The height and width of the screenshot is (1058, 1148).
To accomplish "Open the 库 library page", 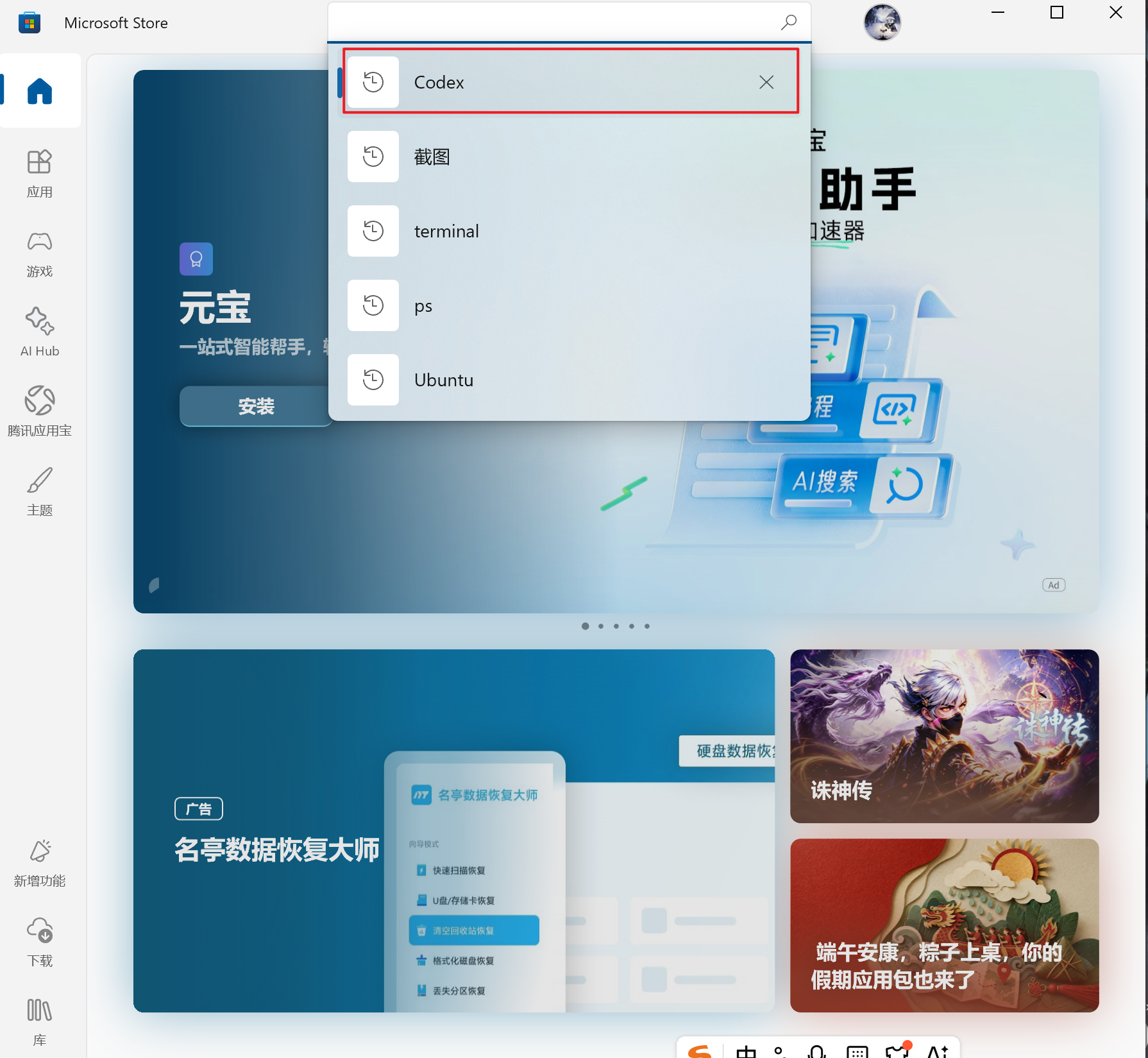I will click(x=40, y=1022).
